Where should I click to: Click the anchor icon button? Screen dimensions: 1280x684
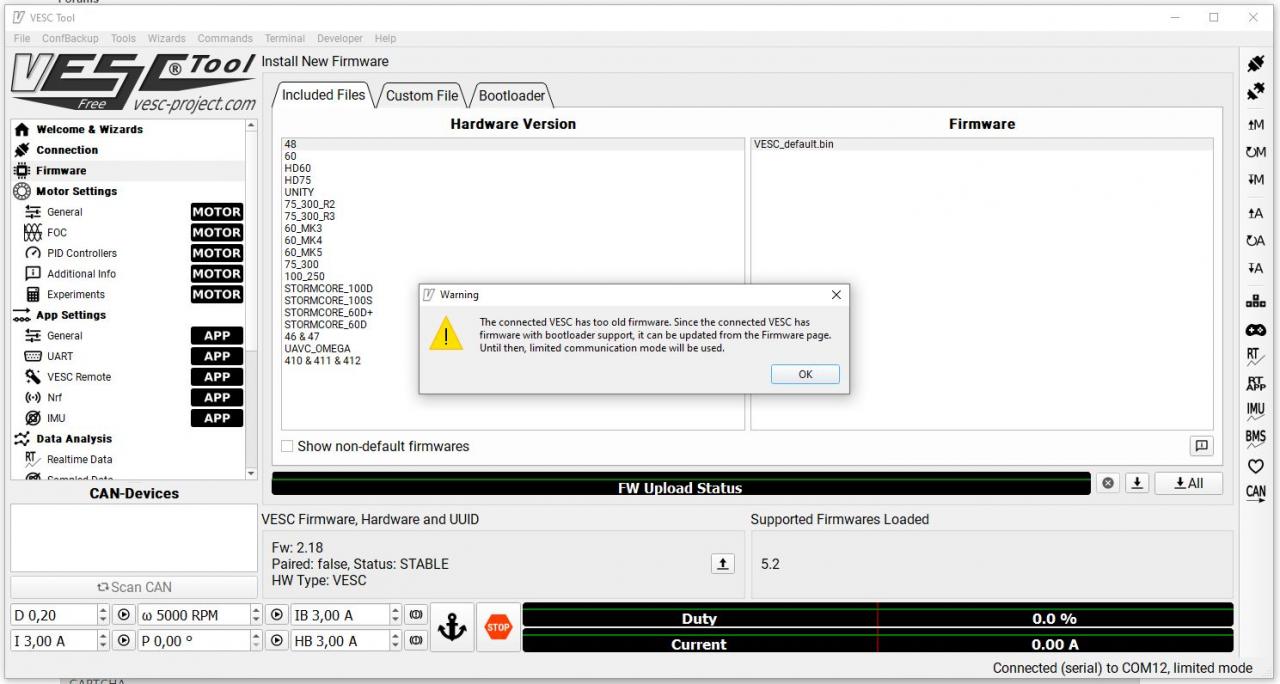pos(452,627)
